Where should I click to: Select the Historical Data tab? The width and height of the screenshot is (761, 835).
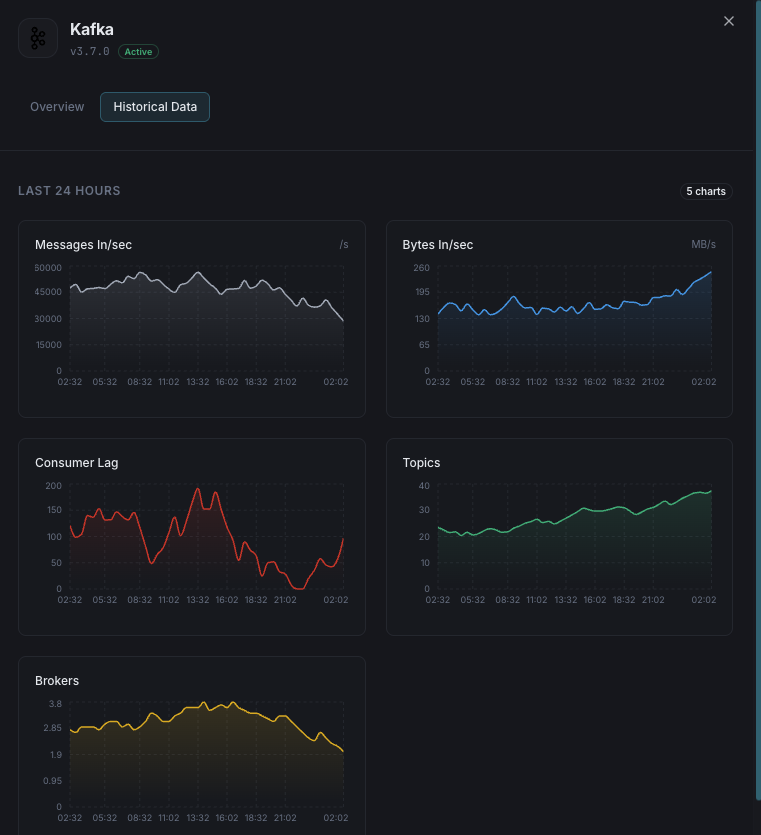[x=154, y=106]
